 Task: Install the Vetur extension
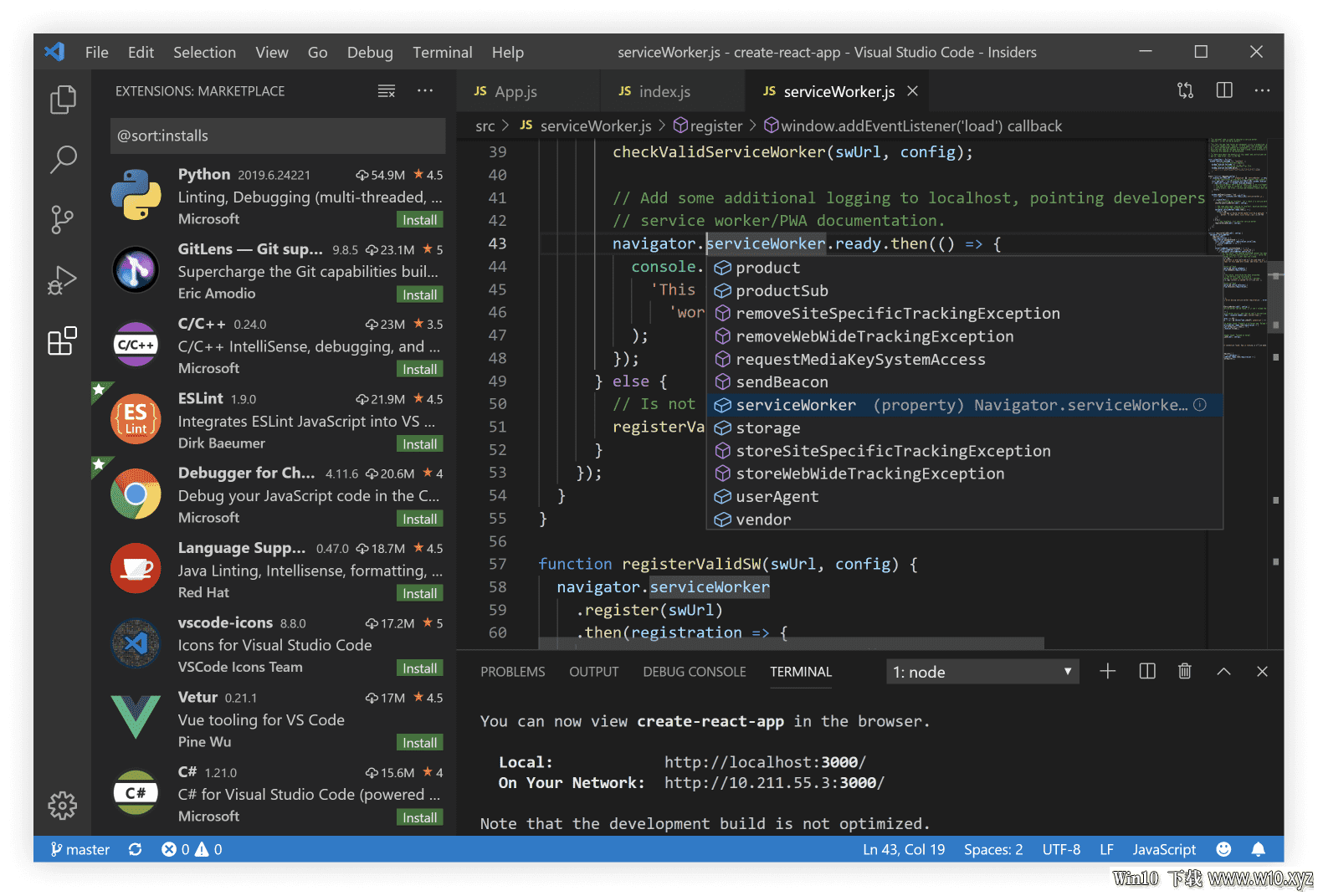point(419,743)
